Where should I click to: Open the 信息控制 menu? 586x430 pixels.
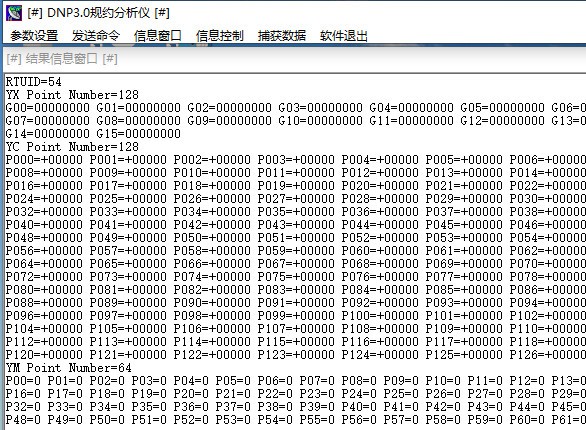coord(219,36)
